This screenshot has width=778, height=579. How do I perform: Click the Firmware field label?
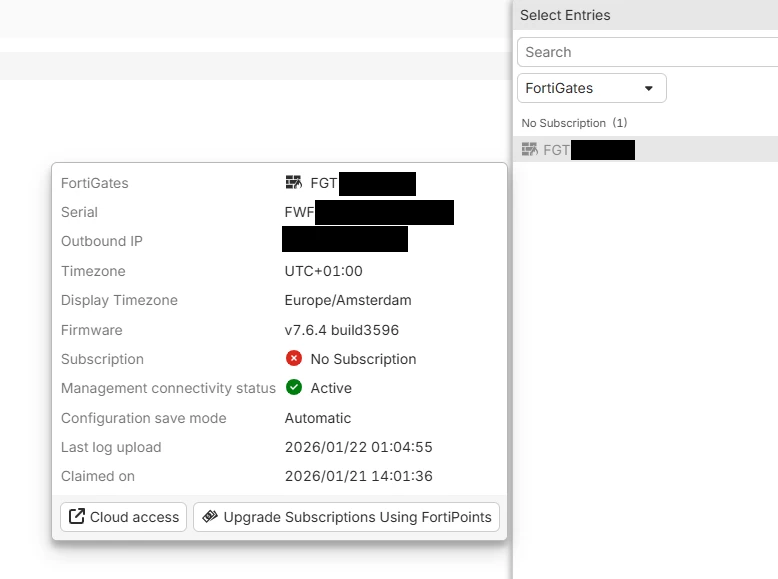coord(92,330)
